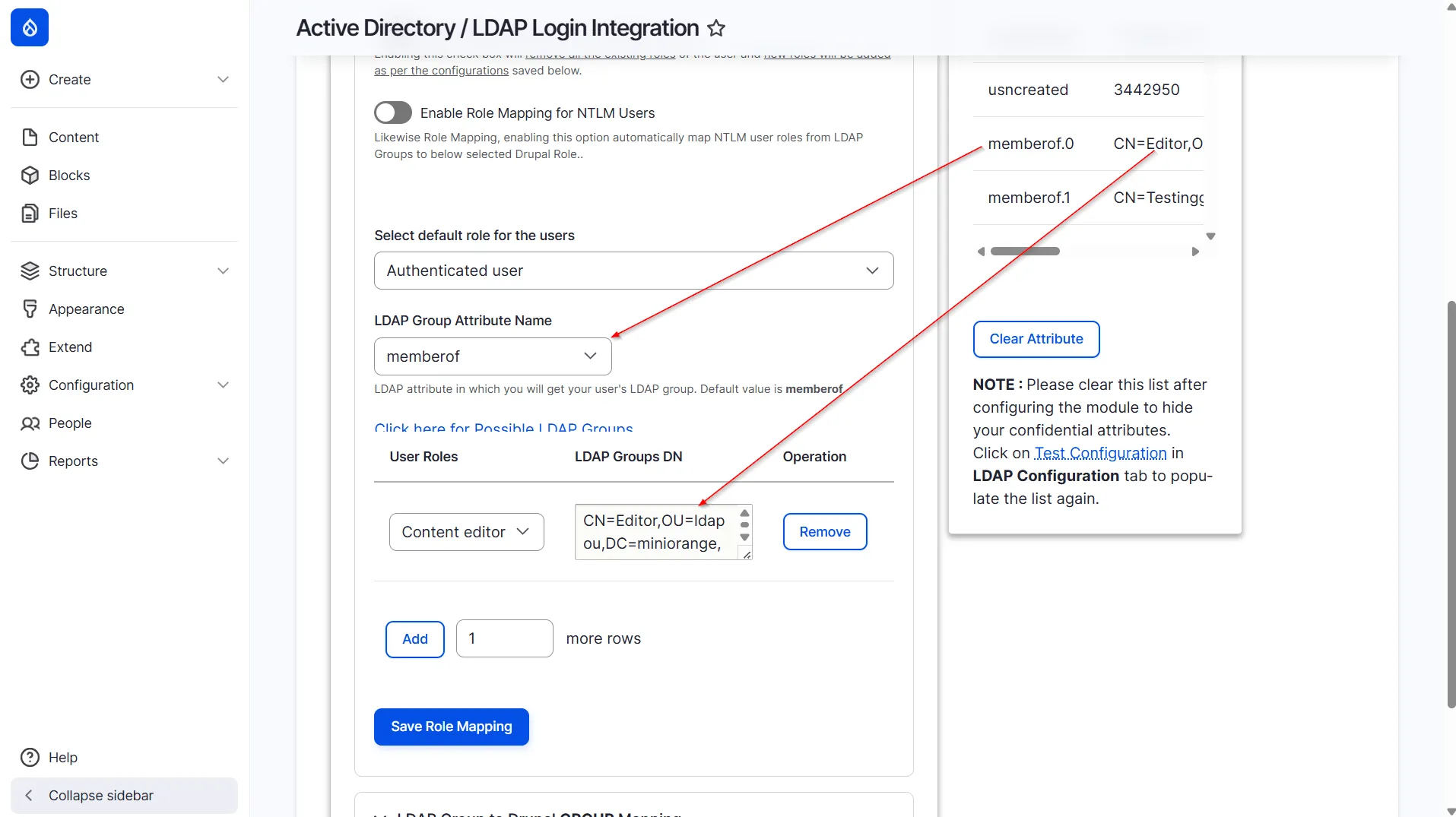This screenshot has width=1456, height=817.
Task: Click the page vertical scrollbar thumb
Action: (x=1451, y=505)
